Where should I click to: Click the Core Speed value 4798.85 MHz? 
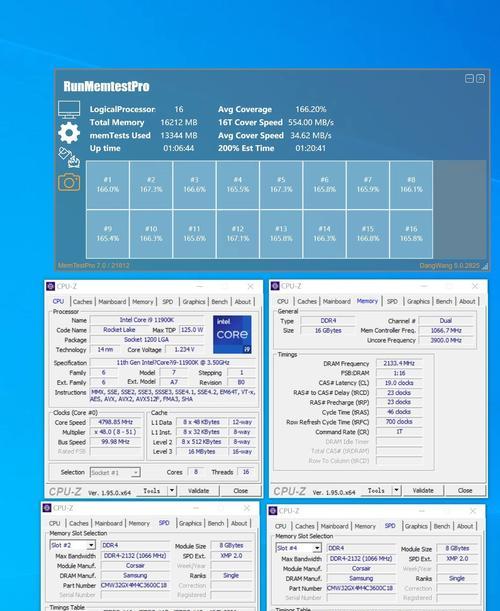coord(116,422)
